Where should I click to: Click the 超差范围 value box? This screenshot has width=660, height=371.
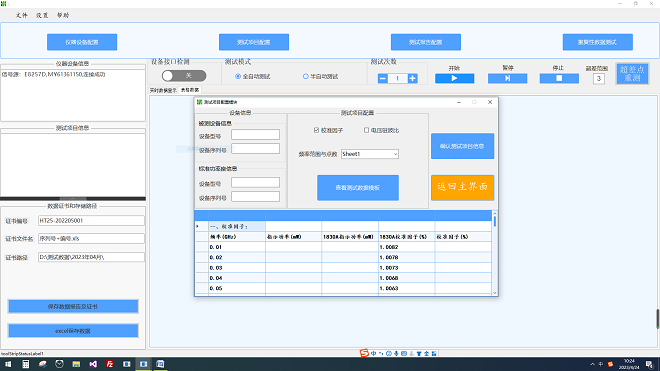point(599,79)
